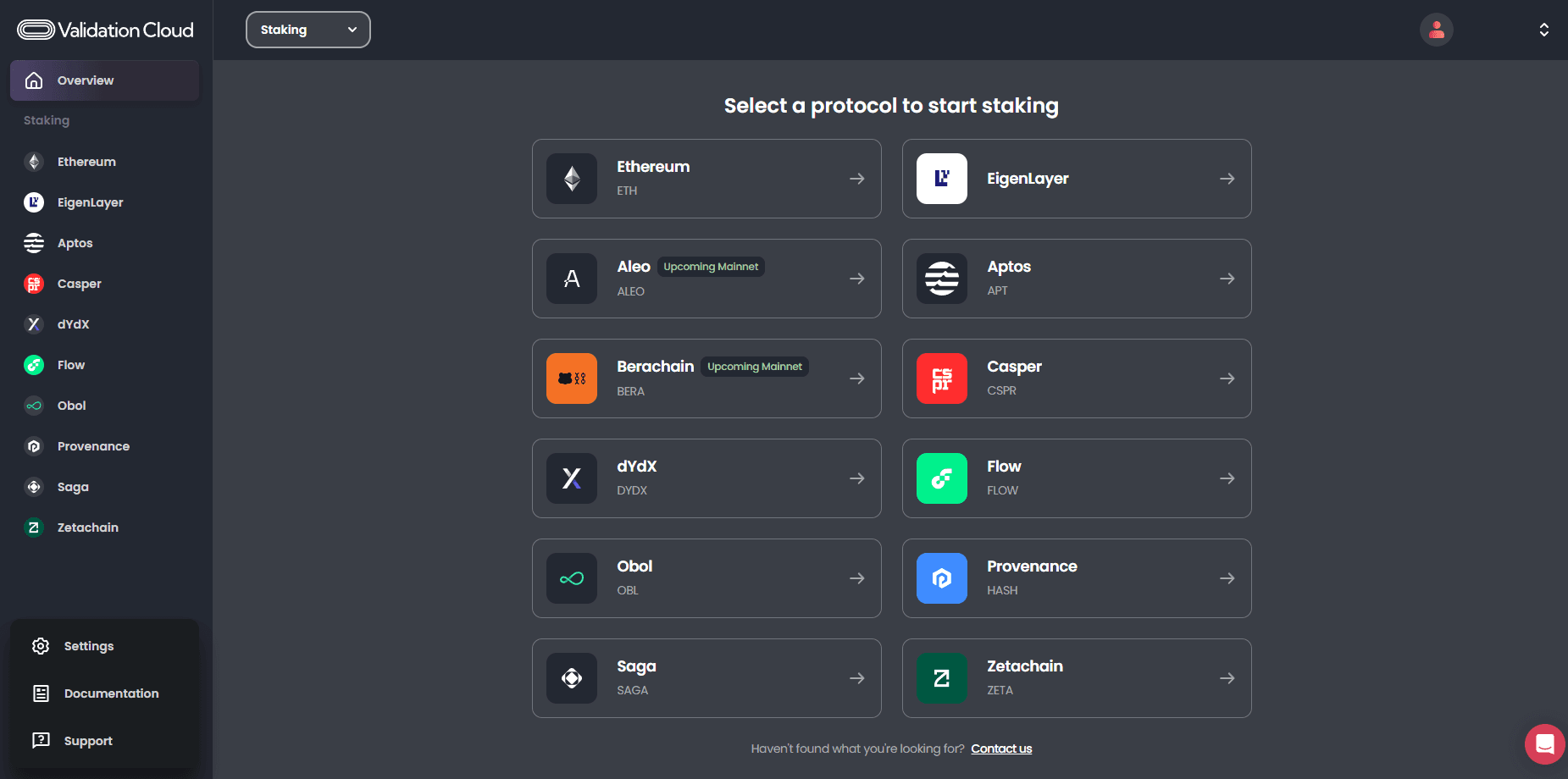
Task: Click the Obol infinity logo tile
Action: pos(572,578)
